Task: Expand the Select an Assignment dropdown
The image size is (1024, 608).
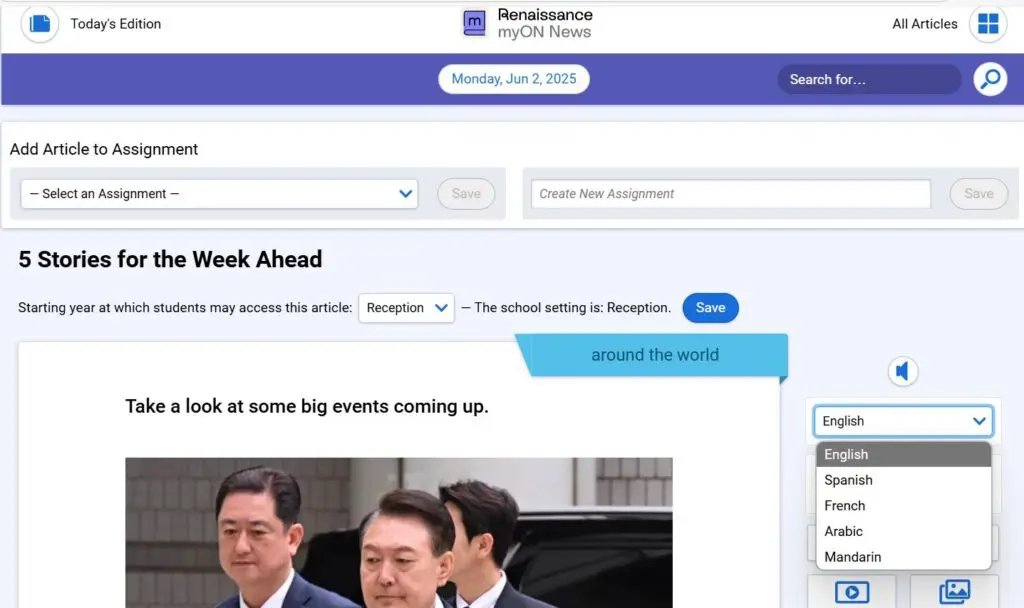Action: tap(219, 194)
